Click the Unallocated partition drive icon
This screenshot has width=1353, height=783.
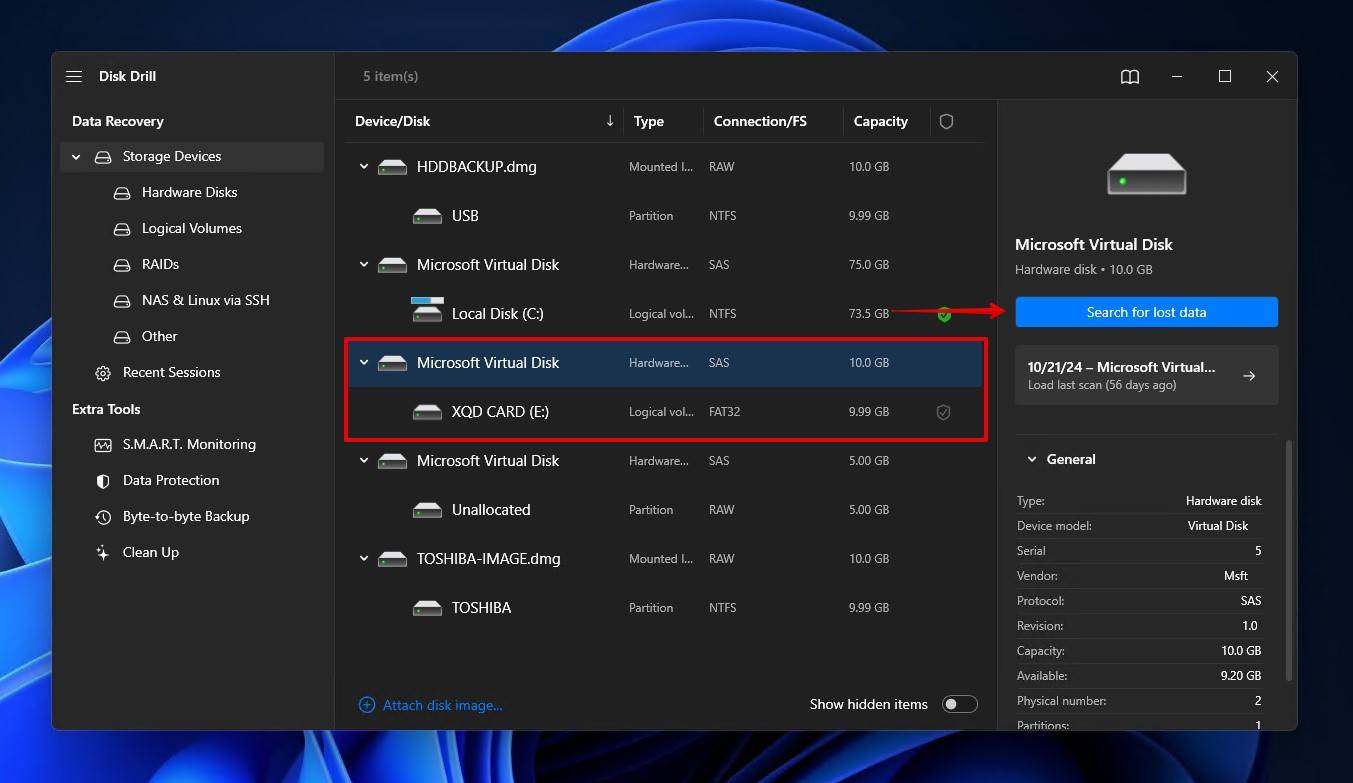pos(427,510)
